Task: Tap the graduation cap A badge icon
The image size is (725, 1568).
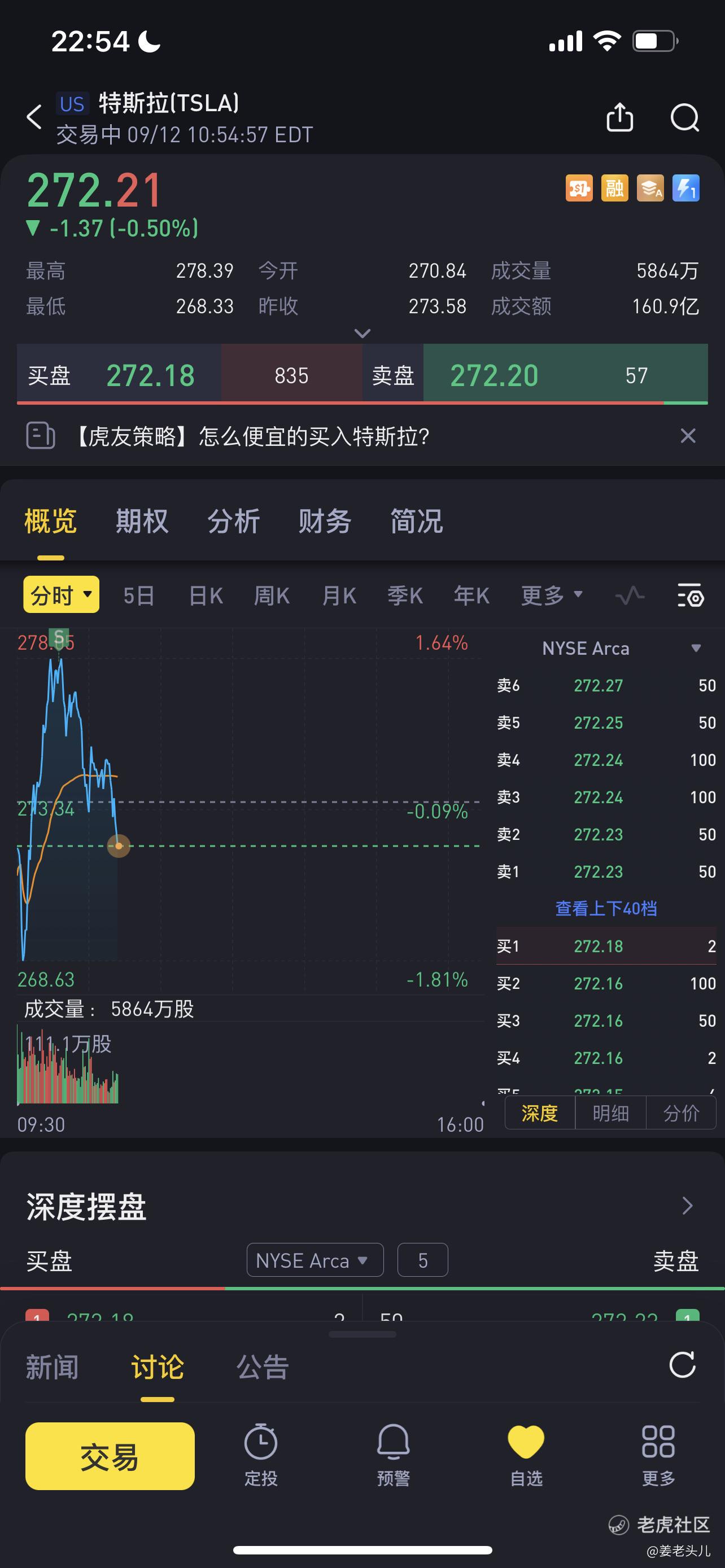Action: click(650, 188)
